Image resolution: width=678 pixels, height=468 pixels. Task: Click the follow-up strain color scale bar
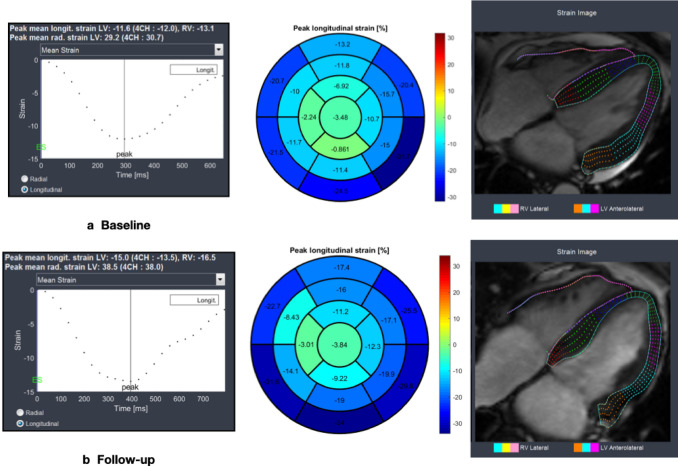[445, 344]
